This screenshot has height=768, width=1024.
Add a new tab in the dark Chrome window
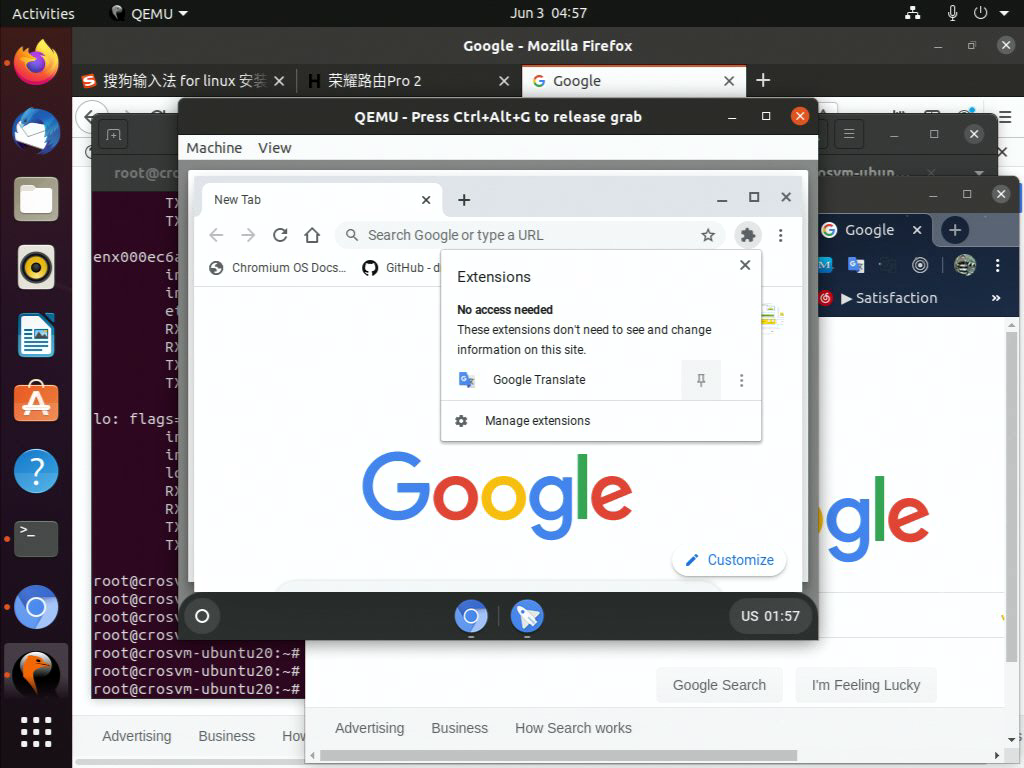955,230
